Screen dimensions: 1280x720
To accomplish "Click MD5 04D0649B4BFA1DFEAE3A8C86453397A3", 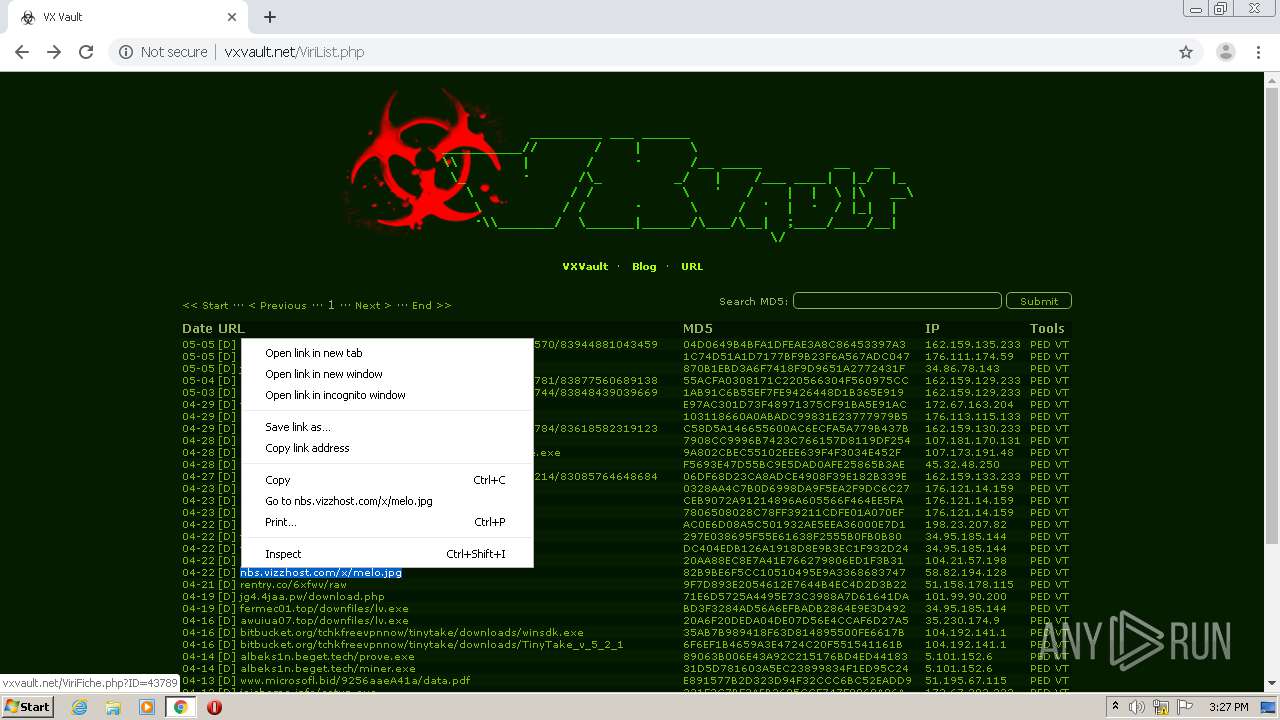I will click(x=794, y=345).
